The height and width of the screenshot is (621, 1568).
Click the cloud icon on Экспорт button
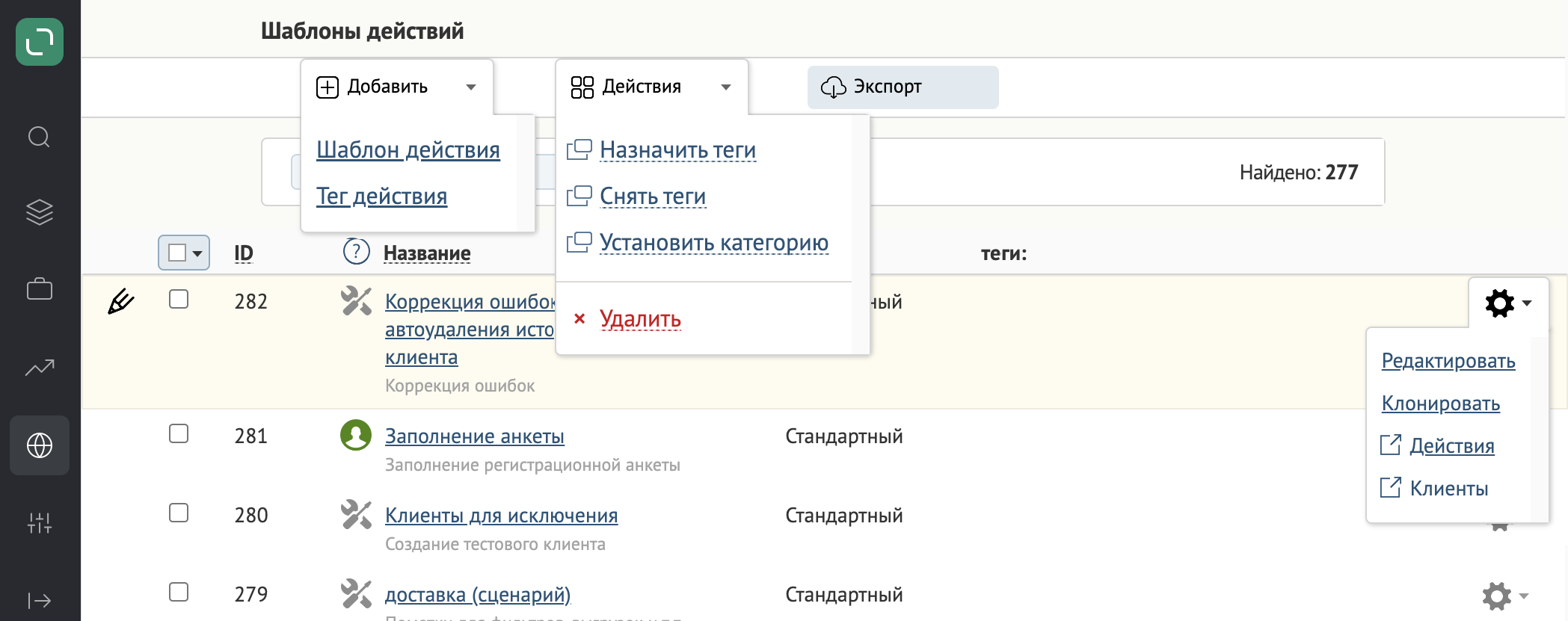point(834,87)
